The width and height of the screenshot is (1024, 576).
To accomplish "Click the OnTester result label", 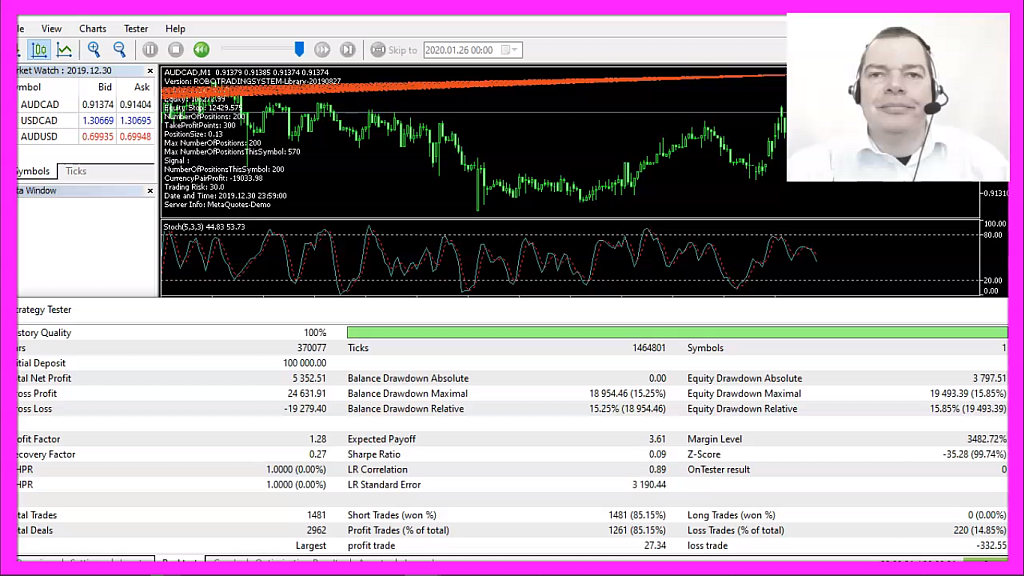I will point(718,469).
